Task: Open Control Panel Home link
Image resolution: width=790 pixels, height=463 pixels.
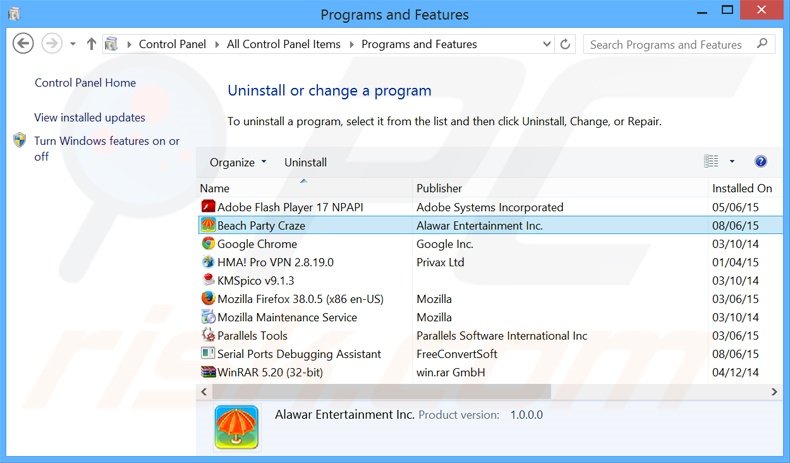Action: coord(85,83)
